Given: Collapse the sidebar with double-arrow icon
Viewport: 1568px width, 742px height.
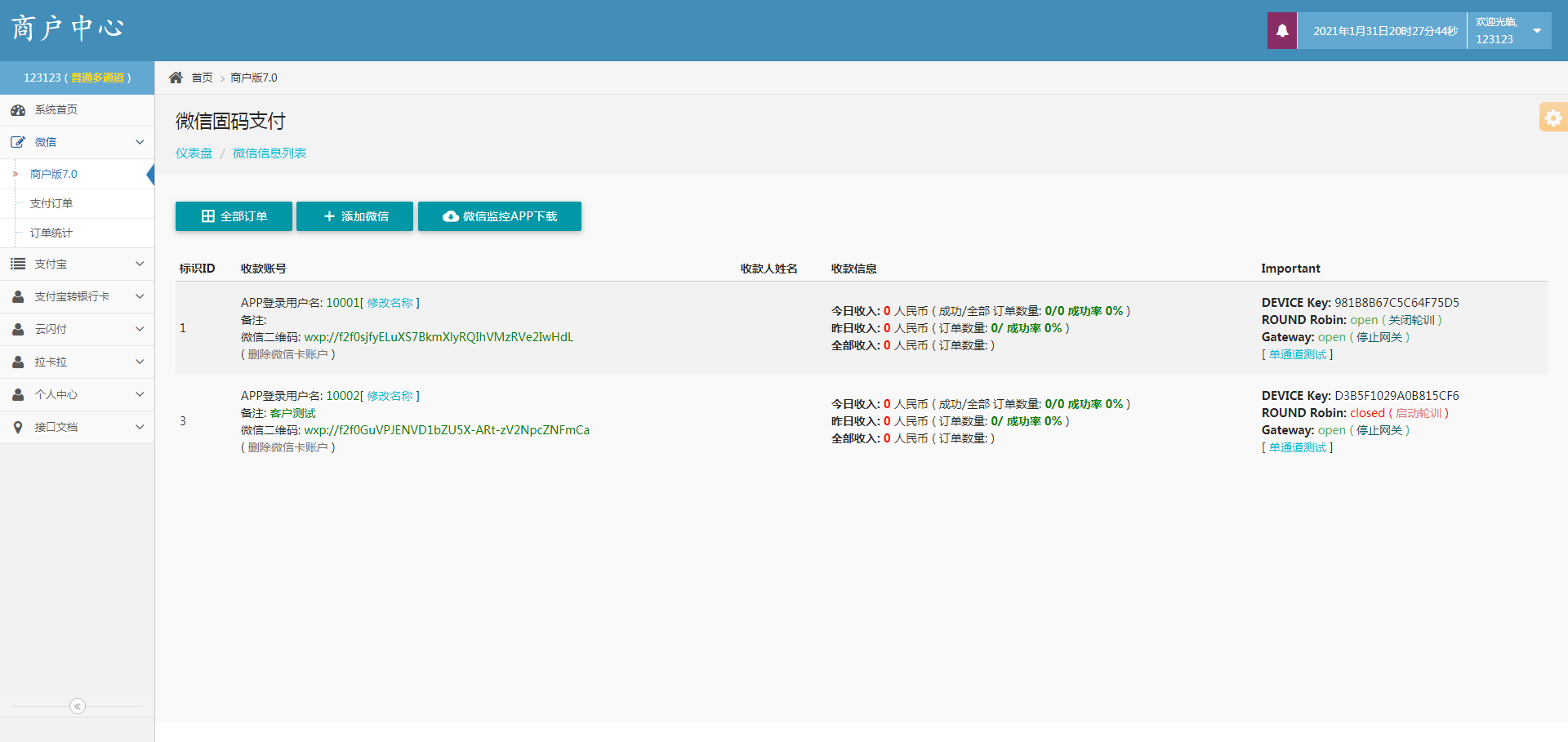Looking at the screenshot, I should point(78,706).
